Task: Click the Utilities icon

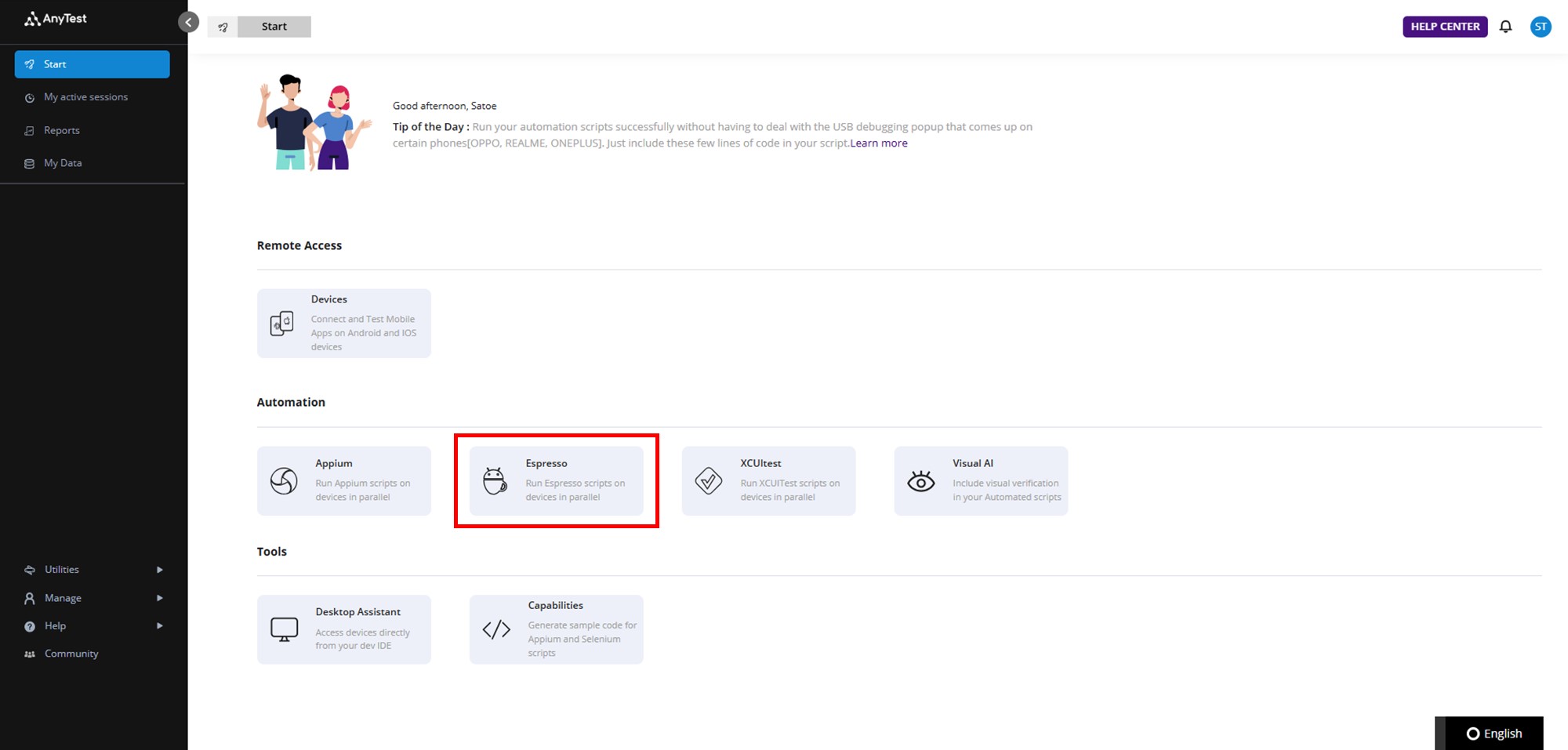Action: pyautogui.click(x=30, y=570)
